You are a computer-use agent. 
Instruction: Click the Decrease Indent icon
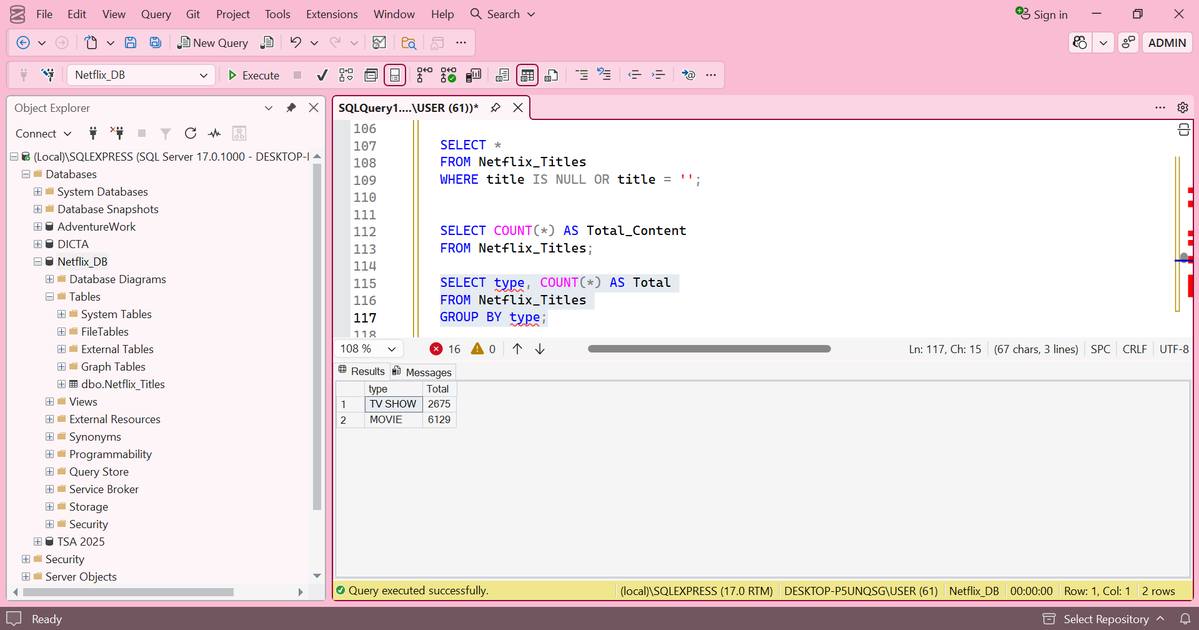pos(634,75)
